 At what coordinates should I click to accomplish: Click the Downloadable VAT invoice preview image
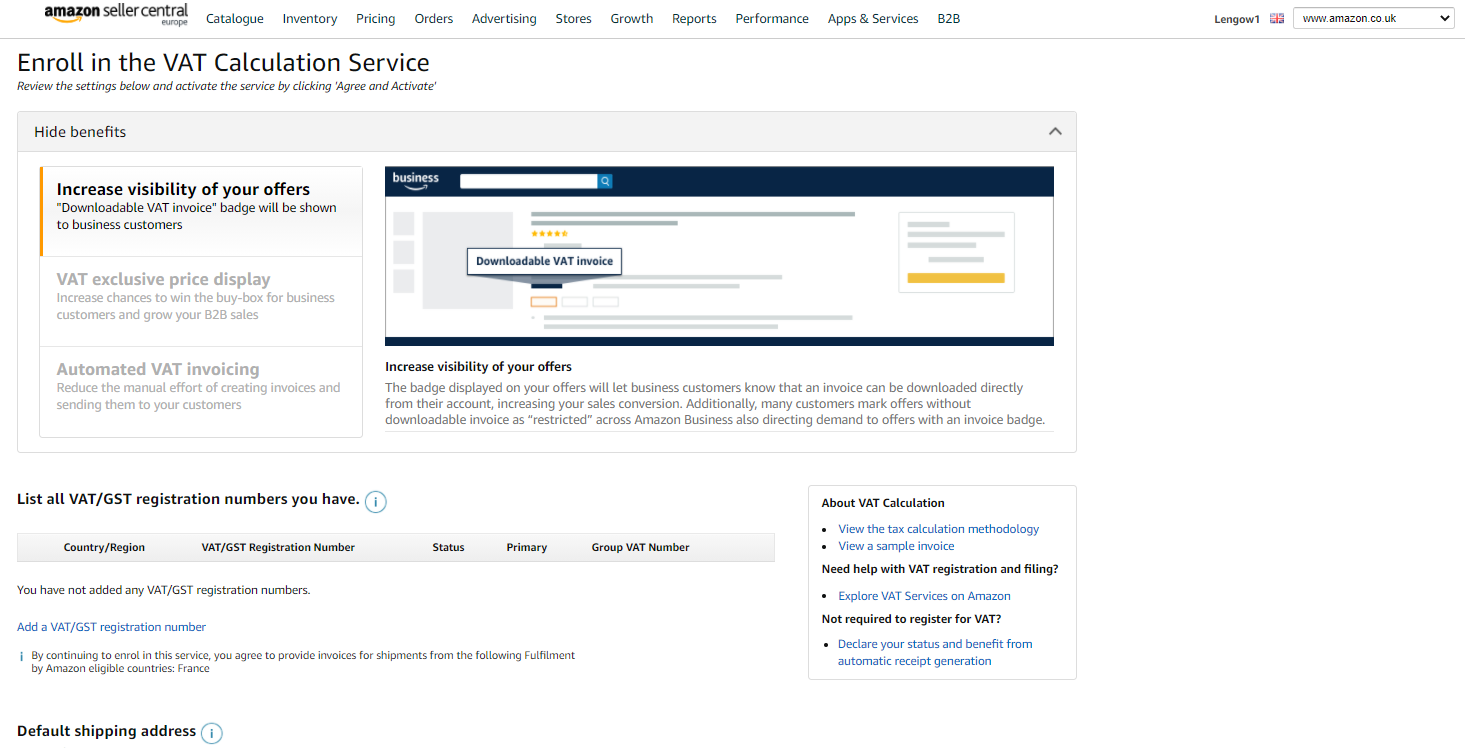point(719,256)
